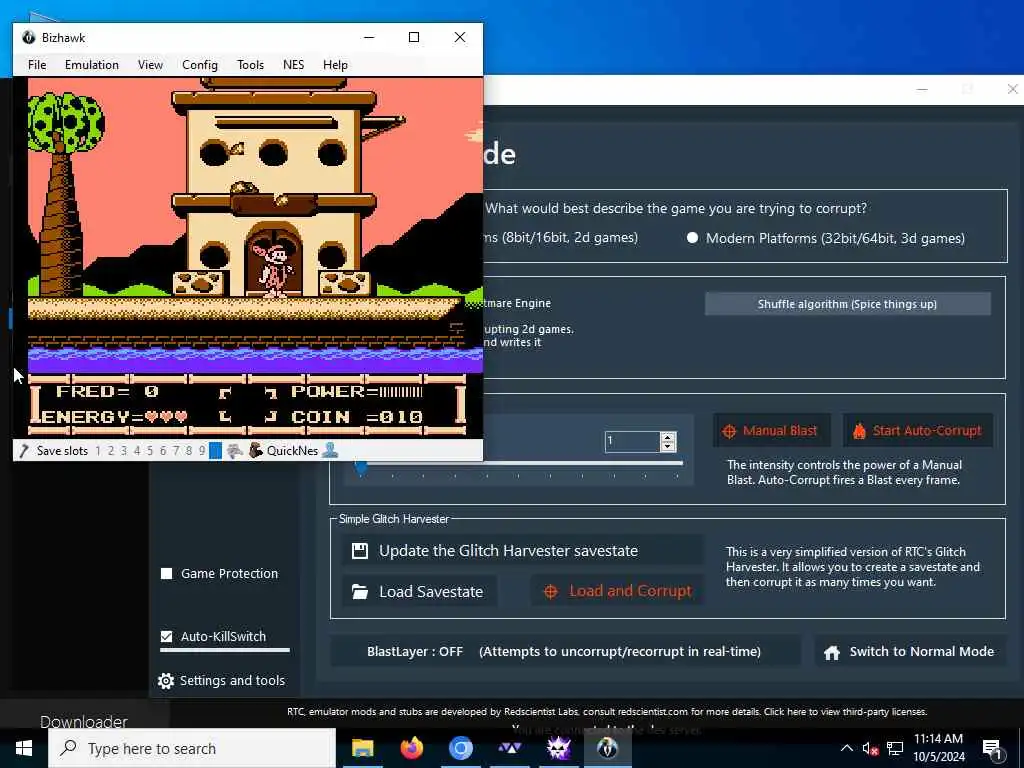
Task: Select save slot 6 in status bar
Action: point(163,451)
